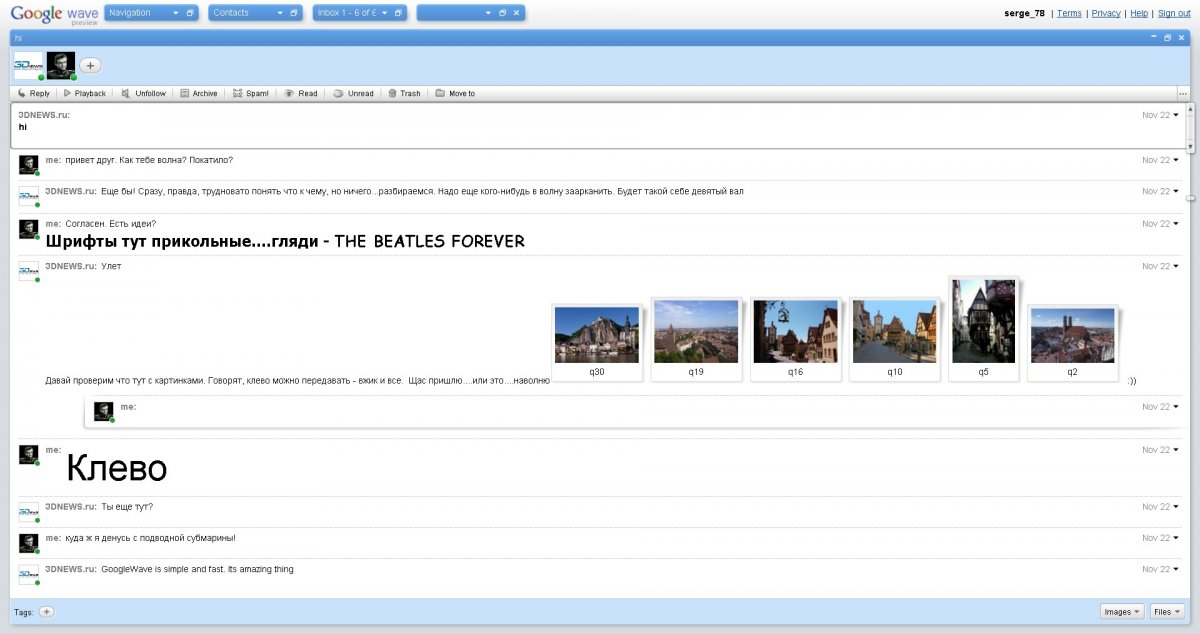Mark the wave as Read
Screen dimensions: 1200x634
300,93
